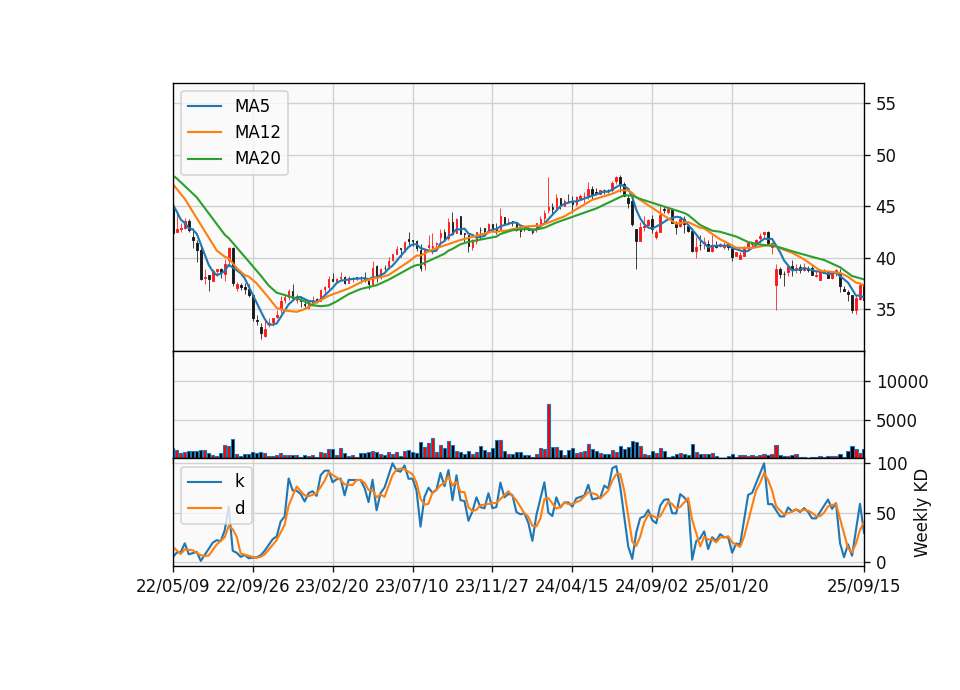Screen dimensions: 960x690
Task: Click the orange d legend line
Action: [x=204, y=508]
